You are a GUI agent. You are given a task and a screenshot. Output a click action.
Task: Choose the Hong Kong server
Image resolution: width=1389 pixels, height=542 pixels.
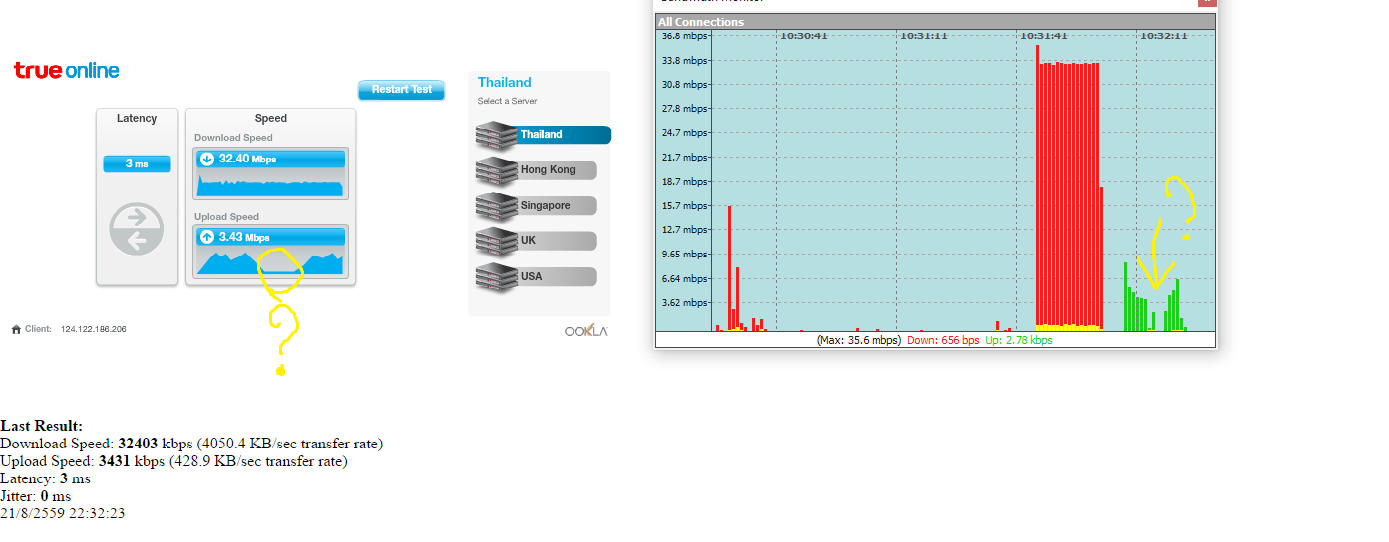536,170
